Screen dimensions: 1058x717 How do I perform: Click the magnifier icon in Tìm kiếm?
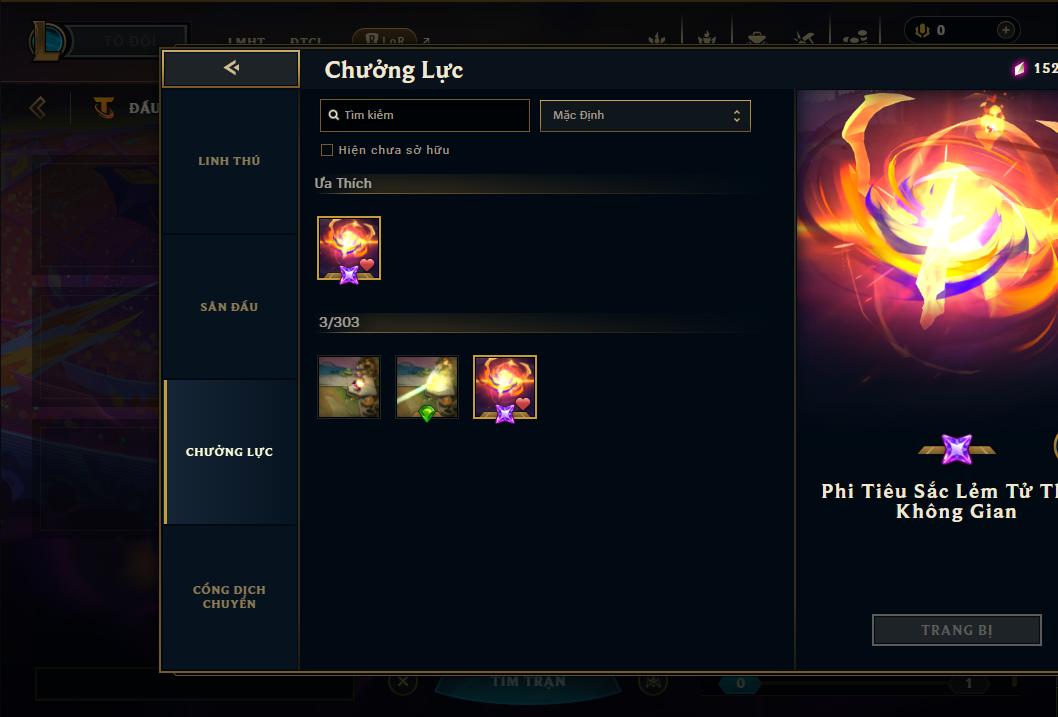(333, 115)
